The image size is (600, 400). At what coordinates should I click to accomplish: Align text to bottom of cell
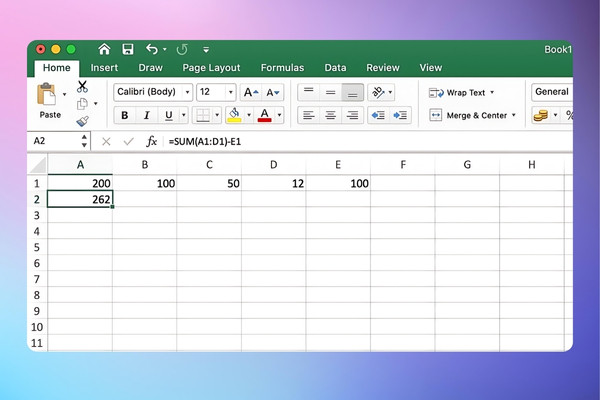(352, 92)
